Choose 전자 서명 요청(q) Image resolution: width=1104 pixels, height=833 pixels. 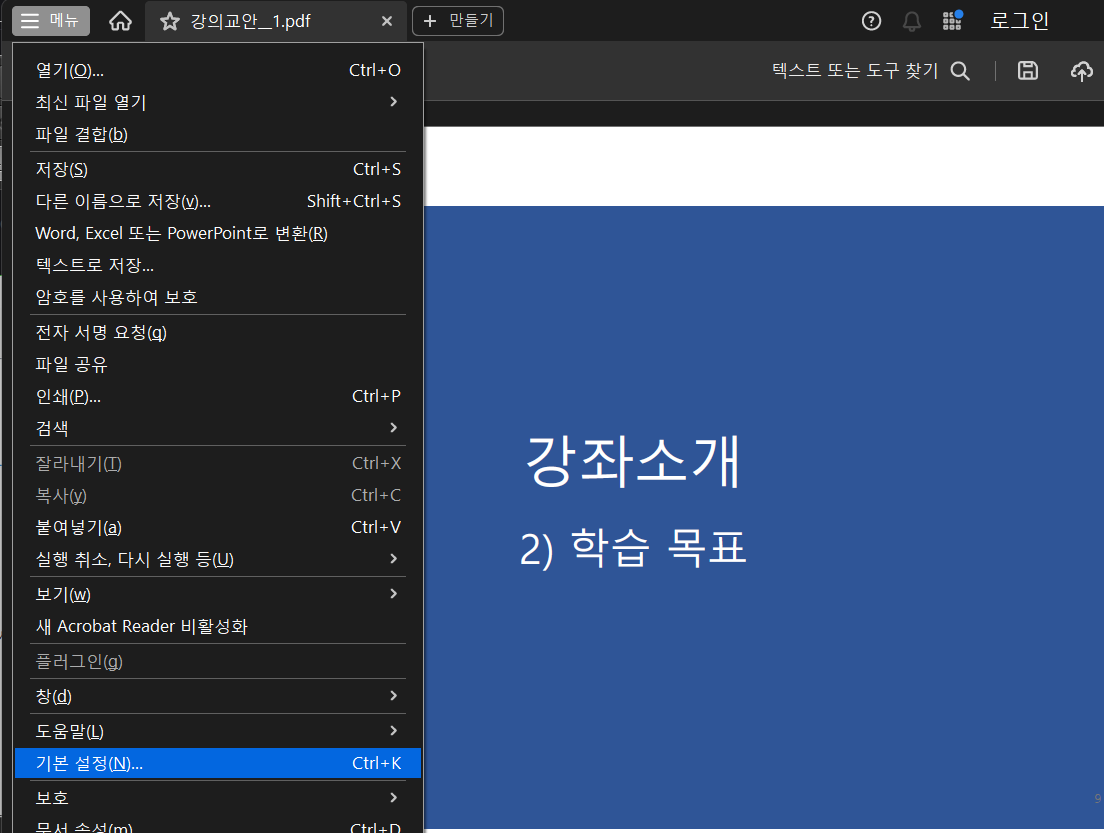[x=218, y=332]
